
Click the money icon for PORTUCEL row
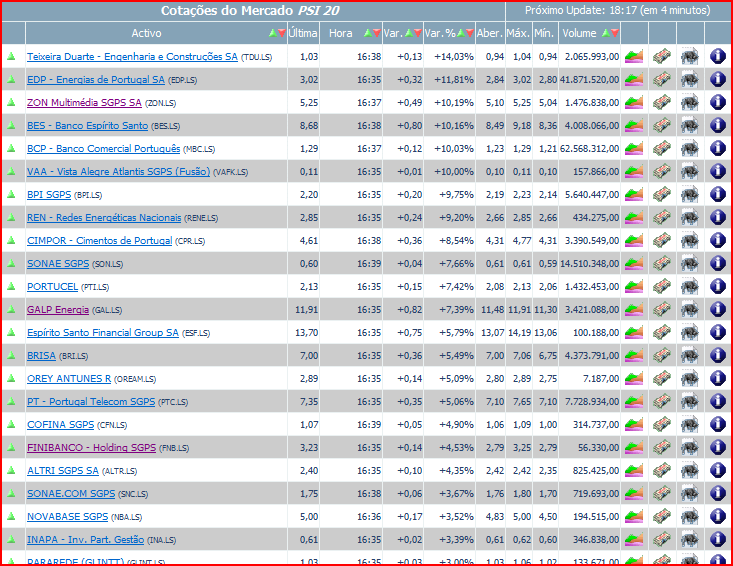coord(662,287)
